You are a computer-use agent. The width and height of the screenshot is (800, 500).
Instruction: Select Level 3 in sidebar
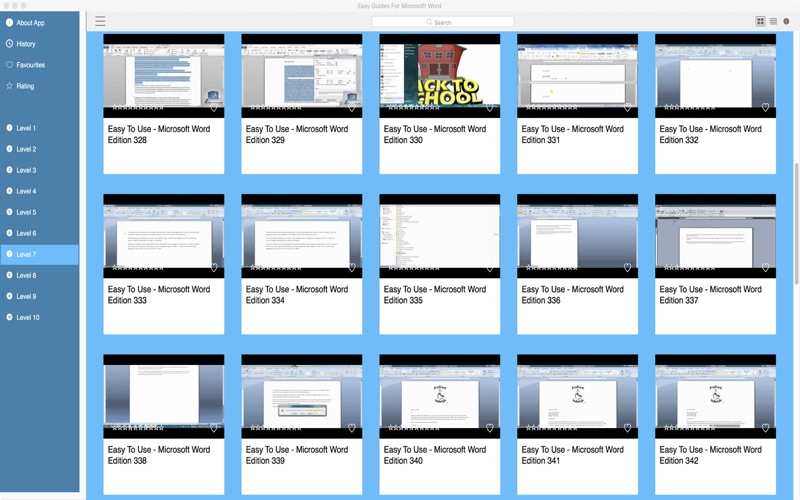pos(40,170)
